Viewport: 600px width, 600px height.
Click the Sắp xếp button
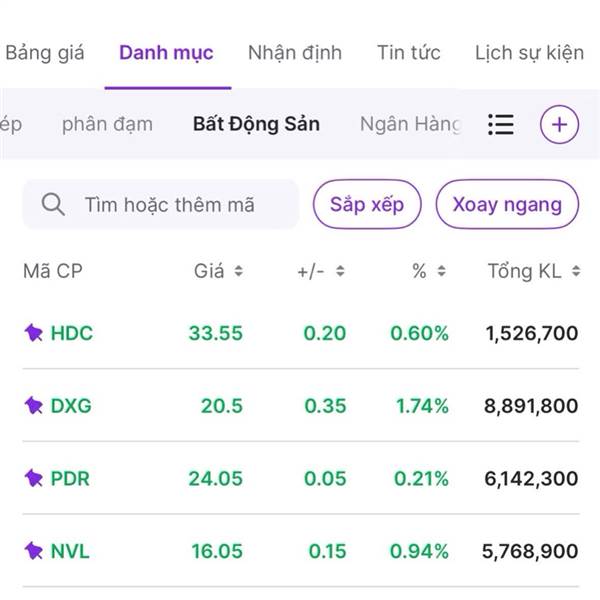(x=367, y=204)
